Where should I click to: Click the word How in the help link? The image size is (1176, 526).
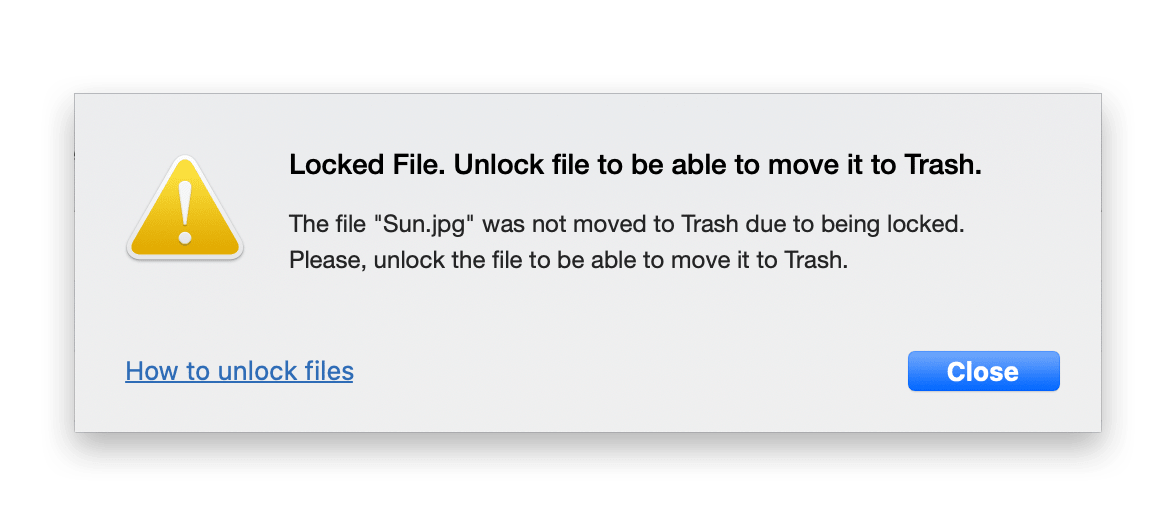tap(146, 371)
